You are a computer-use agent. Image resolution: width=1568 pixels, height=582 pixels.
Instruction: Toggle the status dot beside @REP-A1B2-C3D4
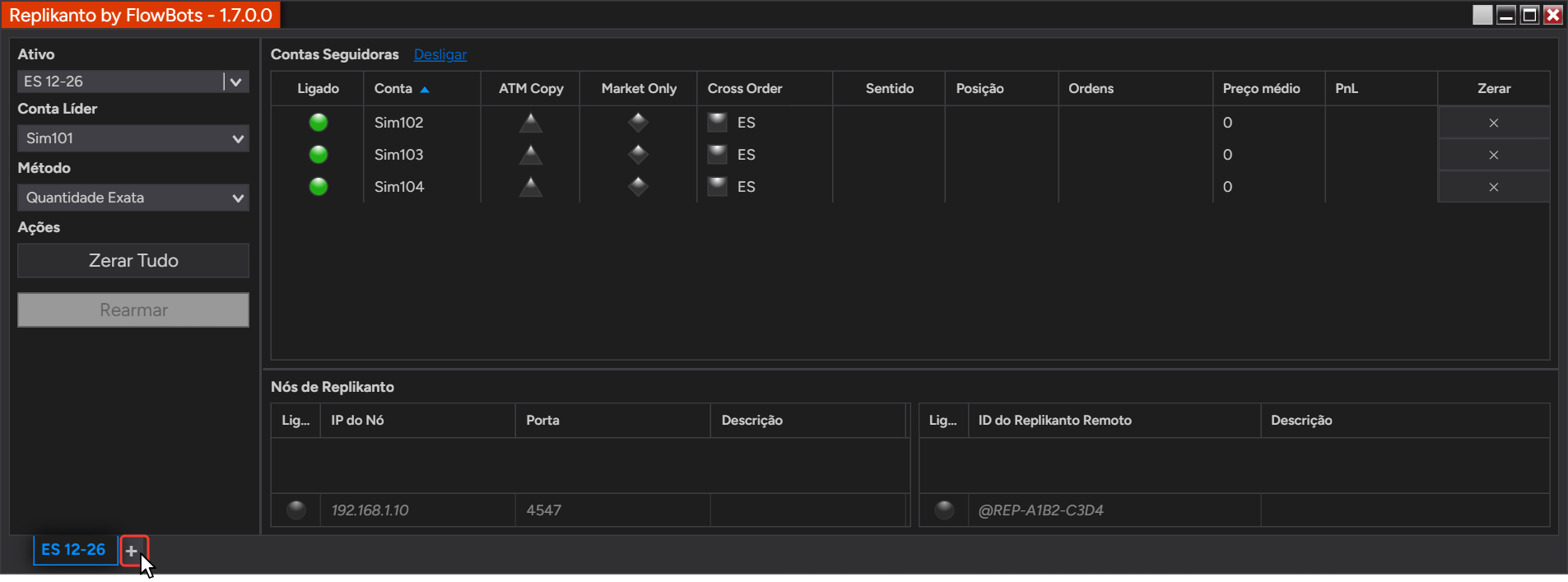point(944,510)
